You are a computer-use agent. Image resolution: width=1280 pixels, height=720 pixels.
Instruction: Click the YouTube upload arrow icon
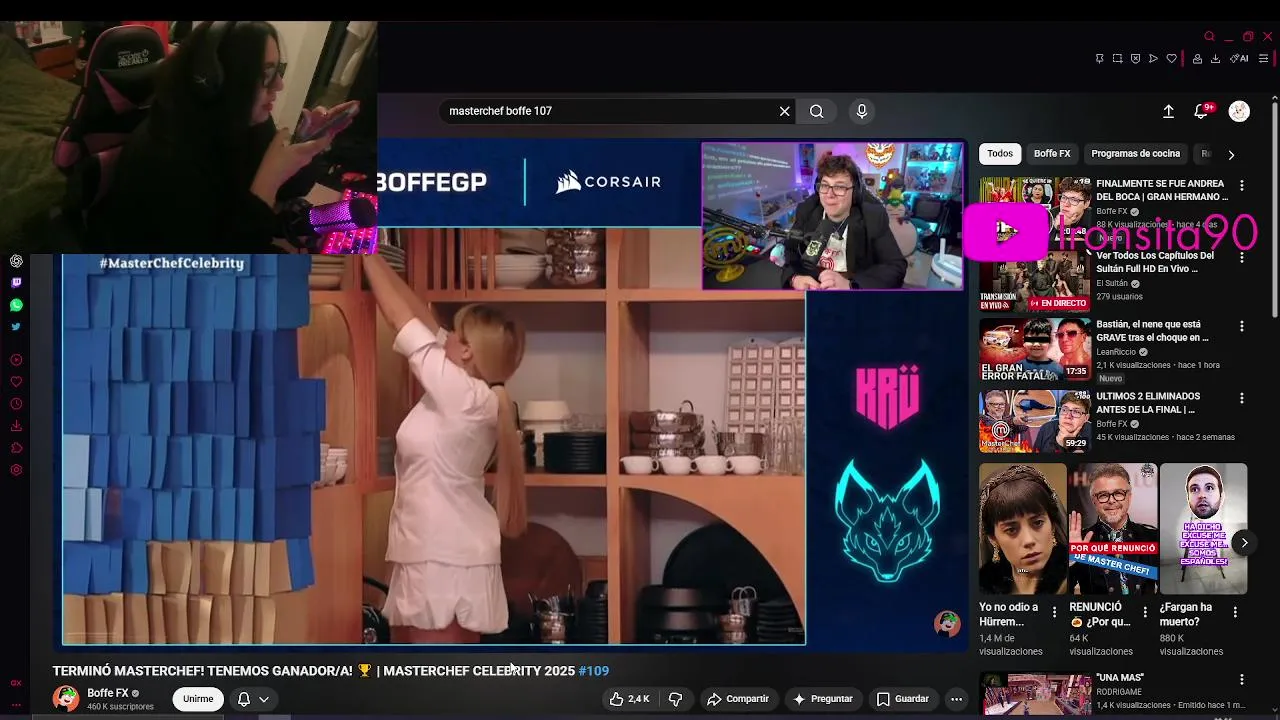click(x=1168, y=111)
